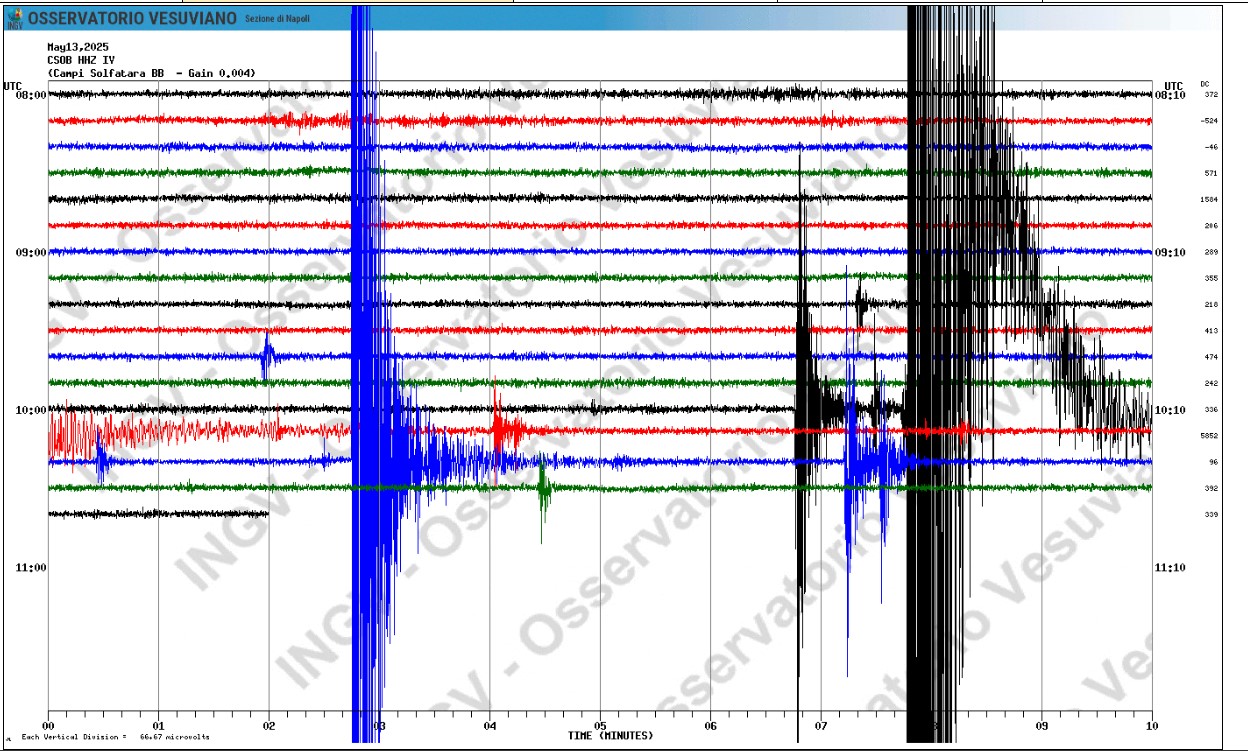Select DC value '474'

pos(1211,357)
